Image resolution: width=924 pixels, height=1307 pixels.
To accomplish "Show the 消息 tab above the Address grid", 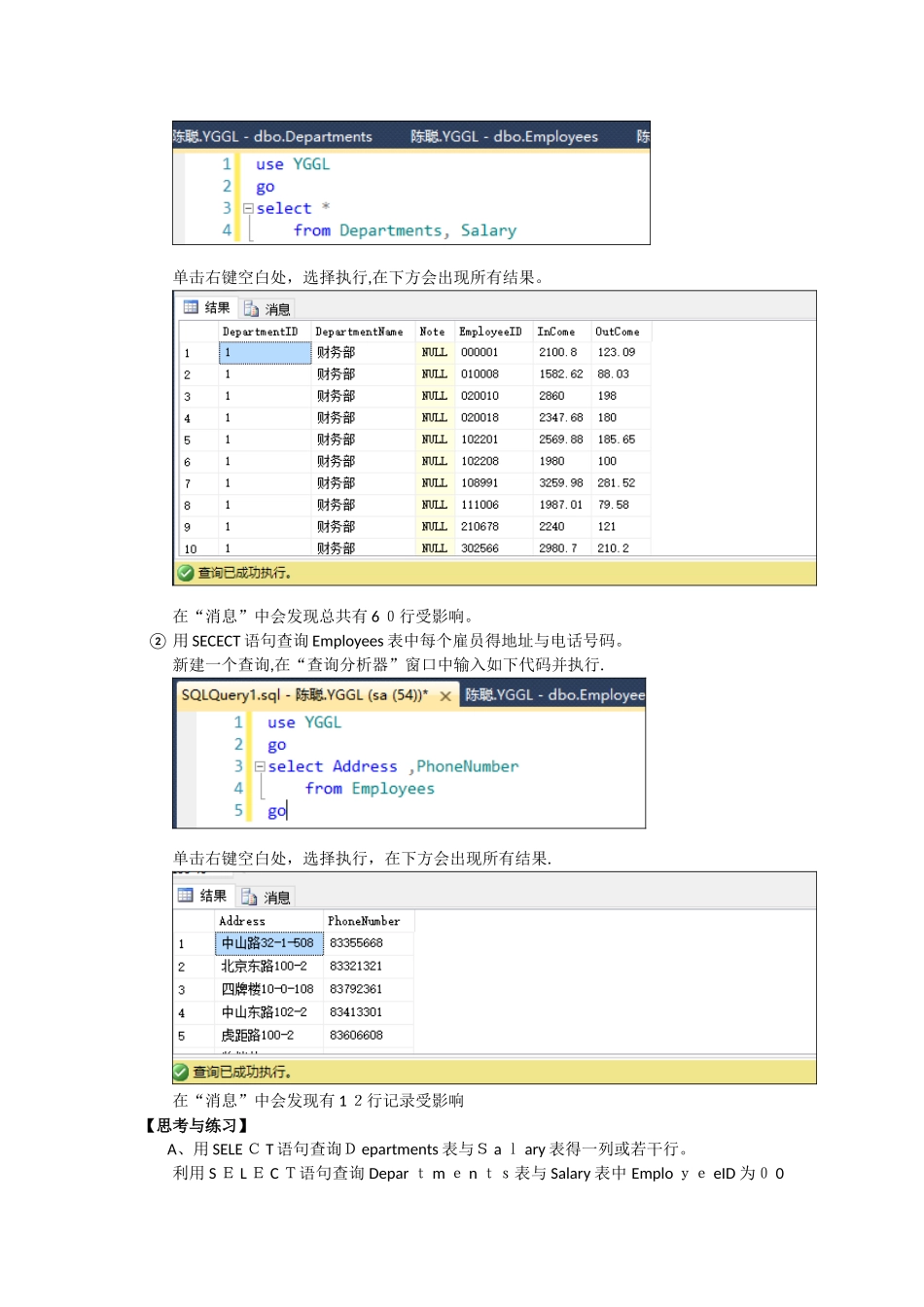I will [267, 897].
